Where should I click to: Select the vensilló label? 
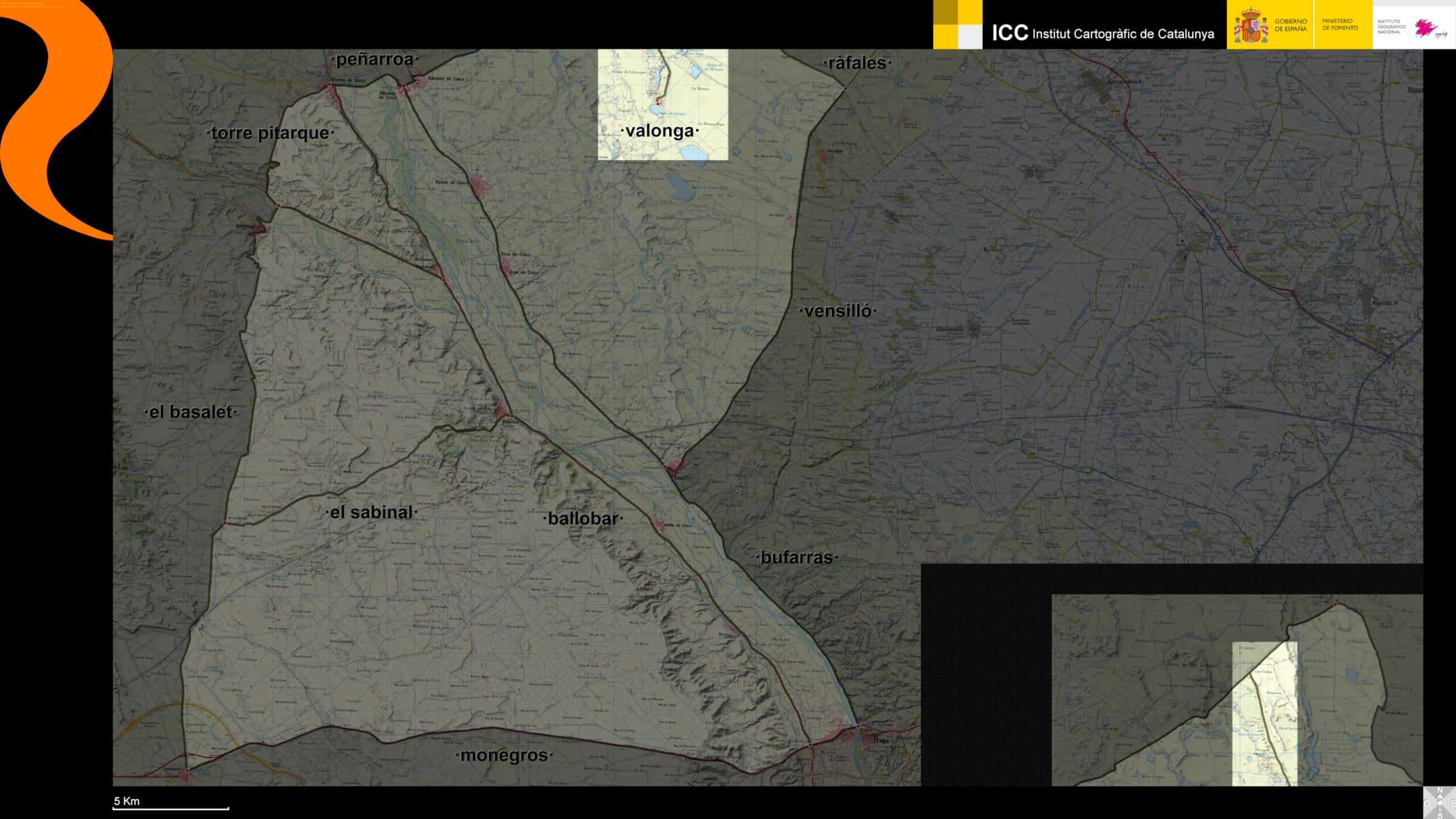point(838,311)
